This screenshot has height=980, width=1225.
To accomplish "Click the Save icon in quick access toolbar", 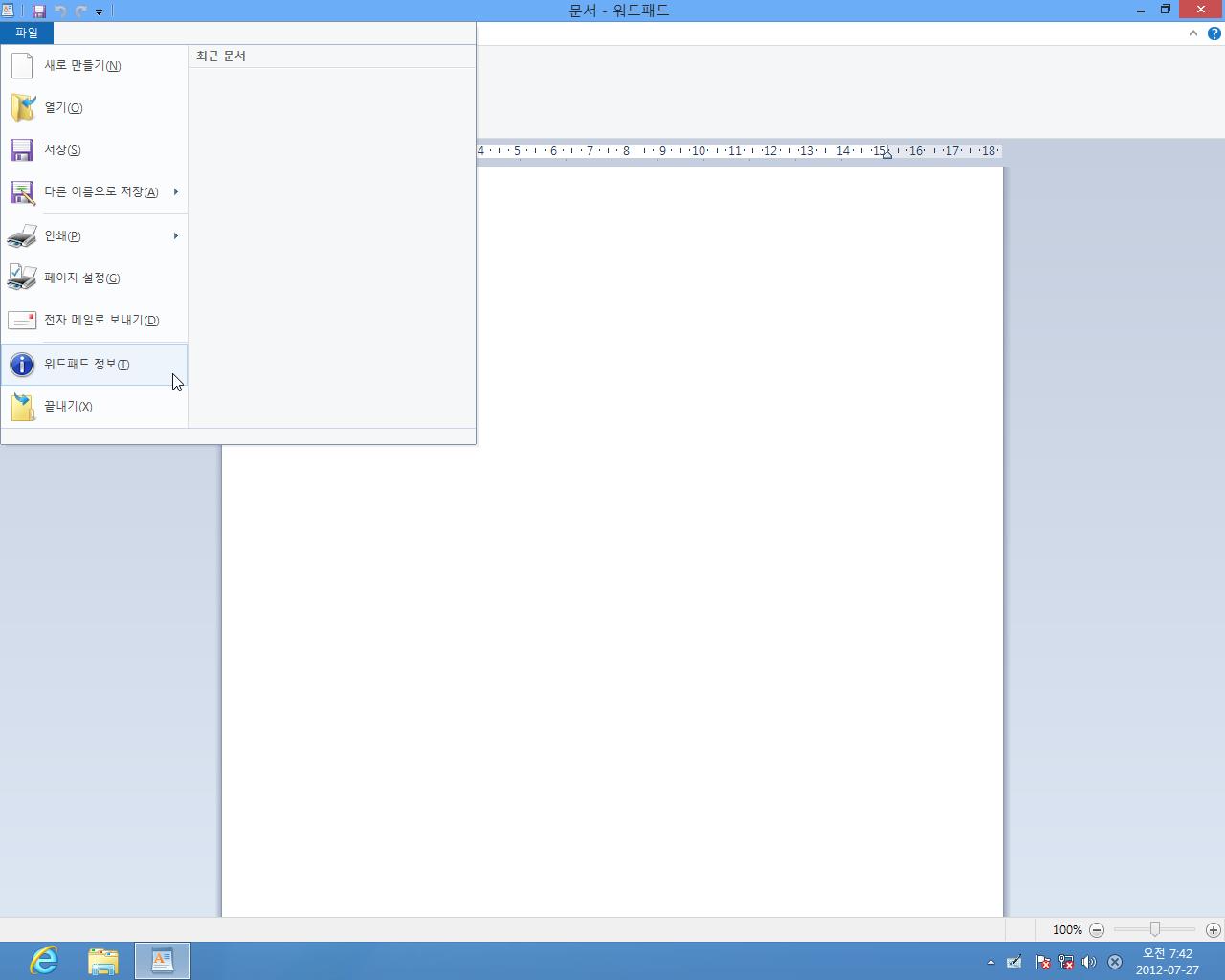I will pos(39,11).
